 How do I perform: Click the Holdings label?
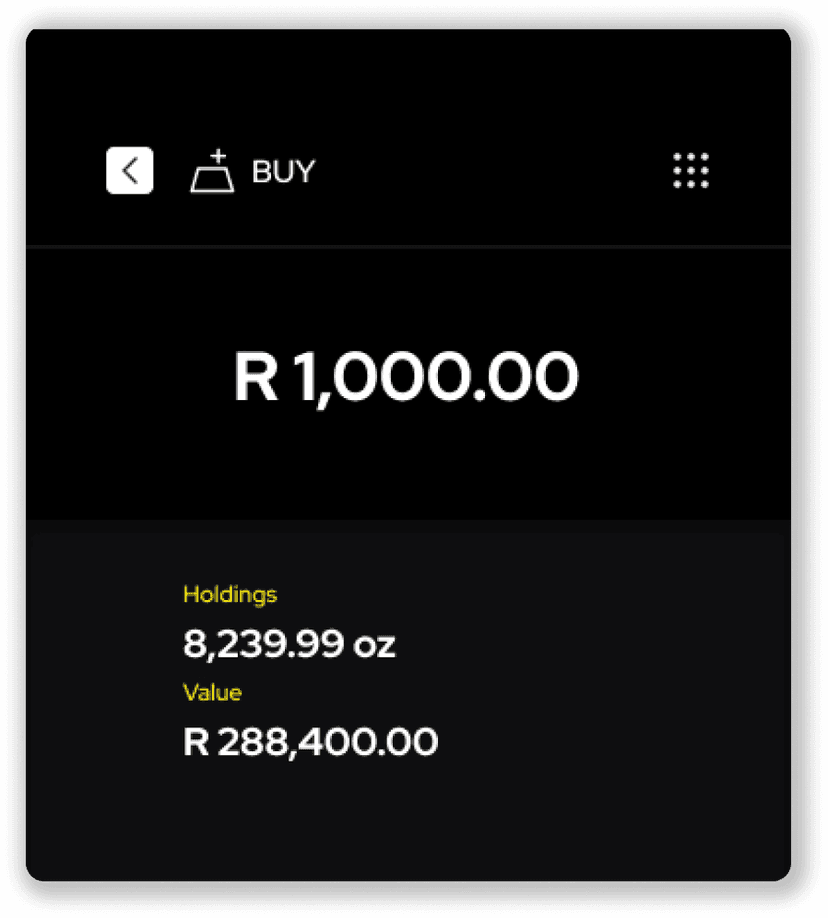click(x=230, y=595)
